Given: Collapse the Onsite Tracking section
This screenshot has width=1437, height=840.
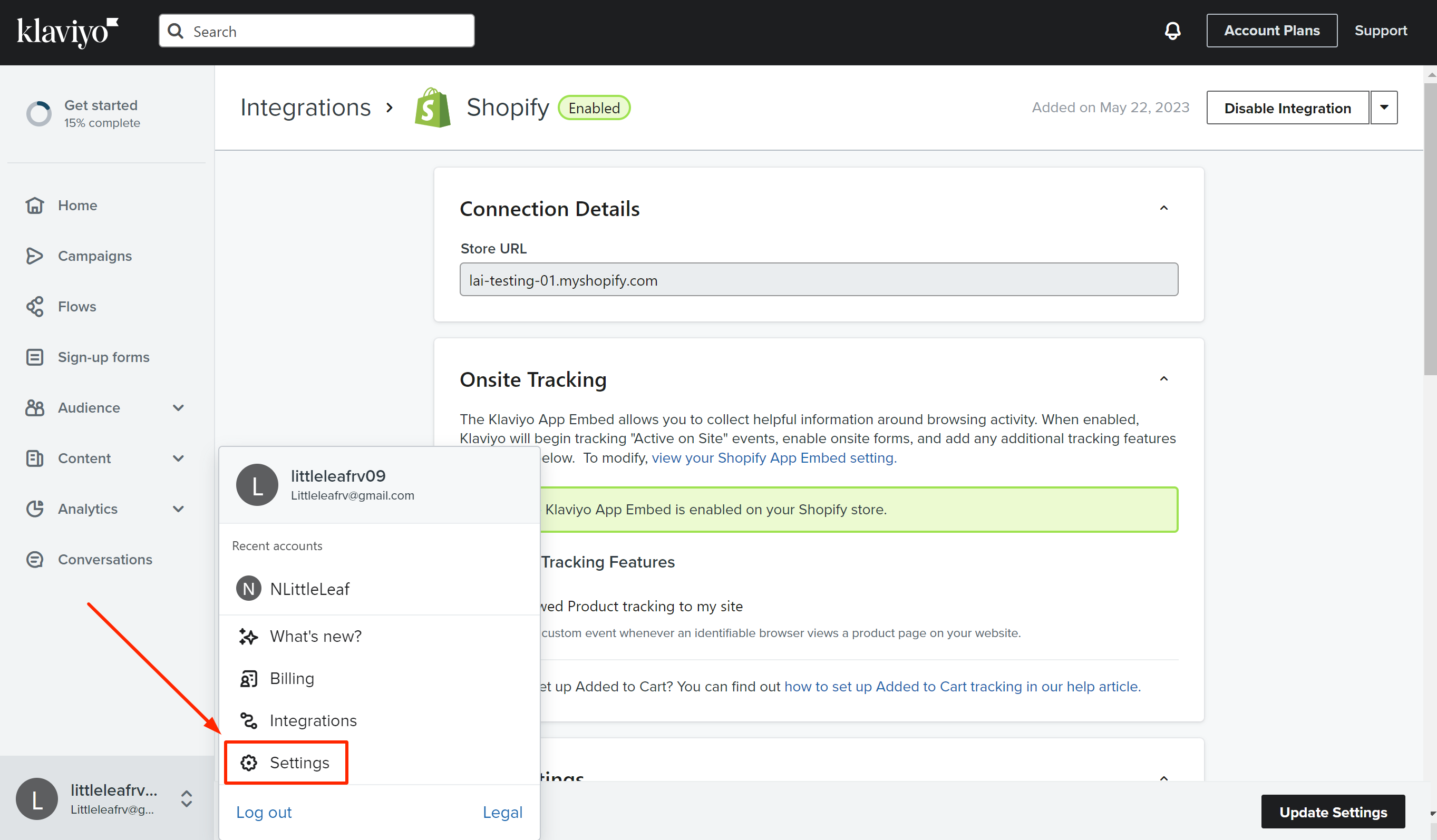Looking at the screenshot, I should pyautogui.click(x=1164, y=379).
